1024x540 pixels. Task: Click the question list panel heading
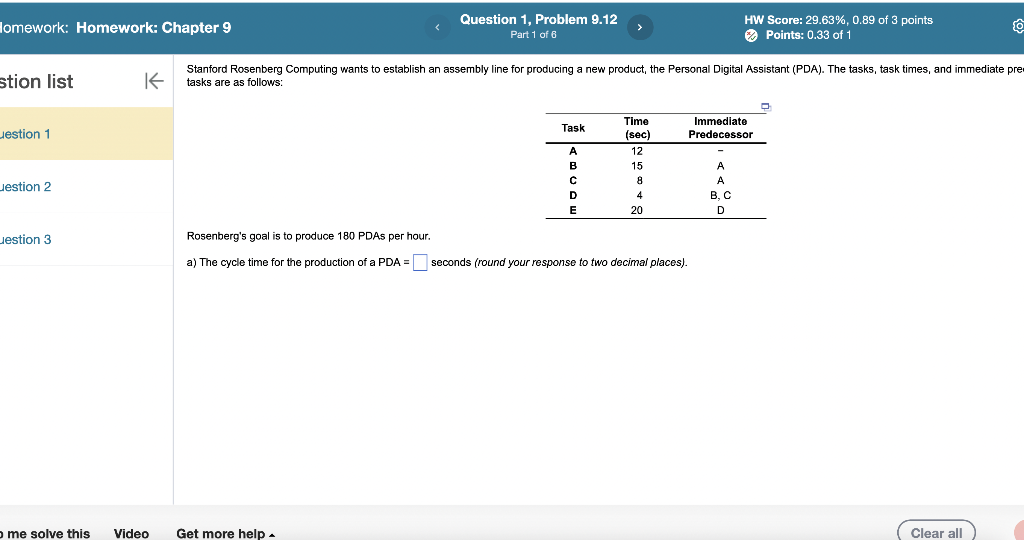[x=37, y=81]
